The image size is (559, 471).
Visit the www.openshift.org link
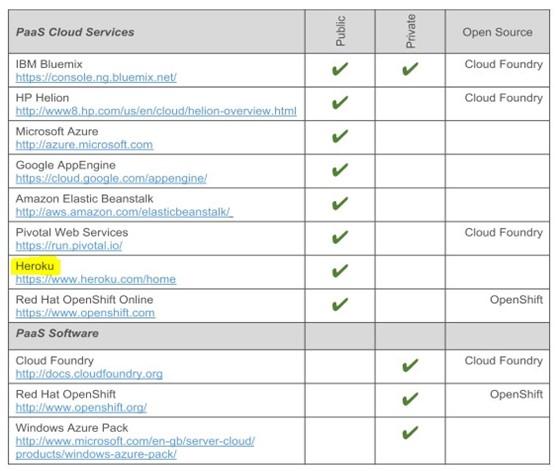pyautogui.click(x=81, y=407)
